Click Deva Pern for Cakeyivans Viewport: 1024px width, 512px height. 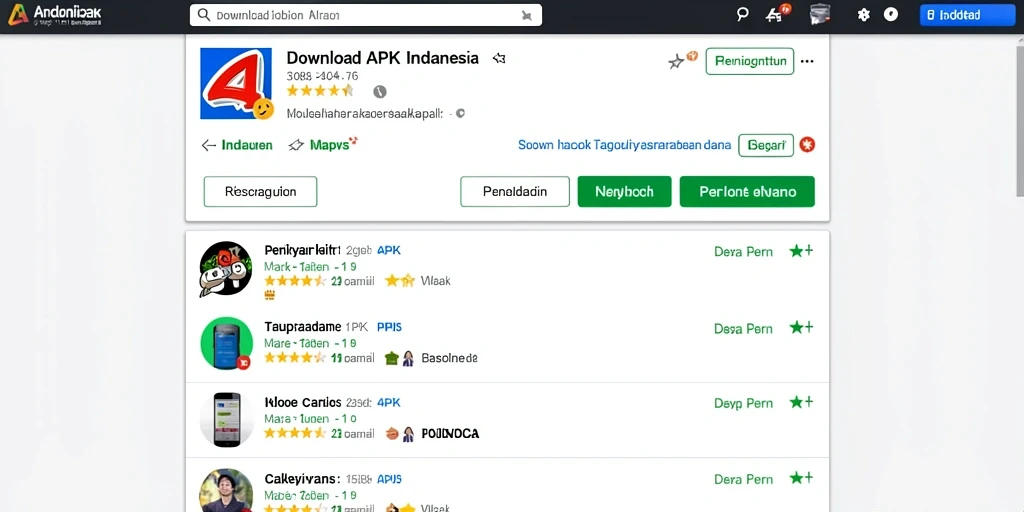click(x=743, y=479)
